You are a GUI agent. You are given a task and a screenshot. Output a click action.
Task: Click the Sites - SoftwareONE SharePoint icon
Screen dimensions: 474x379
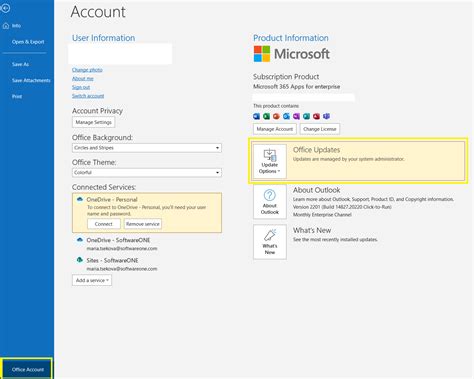point(80,260)
